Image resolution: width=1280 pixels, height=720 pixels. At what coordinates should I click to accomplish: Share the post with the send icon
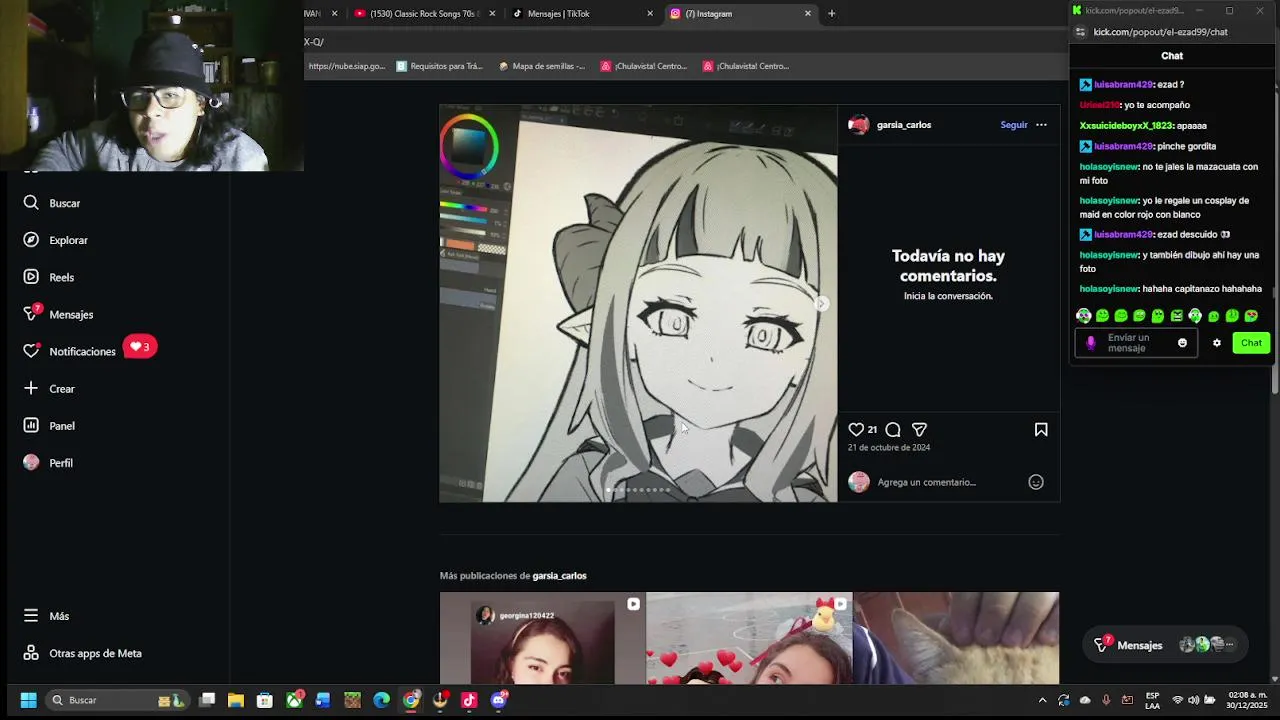tap(919, 429)
